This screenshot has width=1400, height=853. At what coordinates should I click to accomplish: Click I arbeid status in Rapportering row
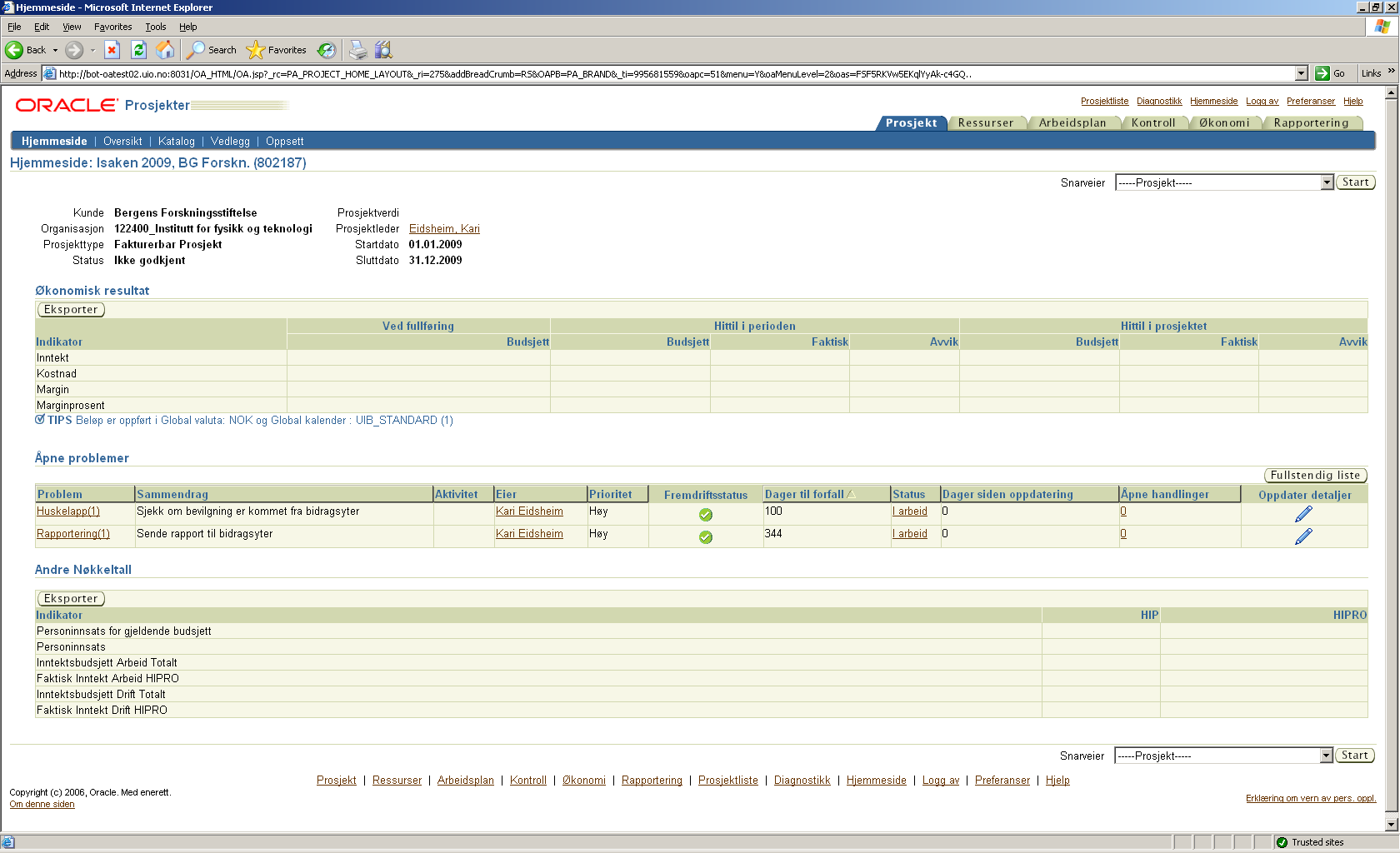pyautogui.click(x=910, y=533)
